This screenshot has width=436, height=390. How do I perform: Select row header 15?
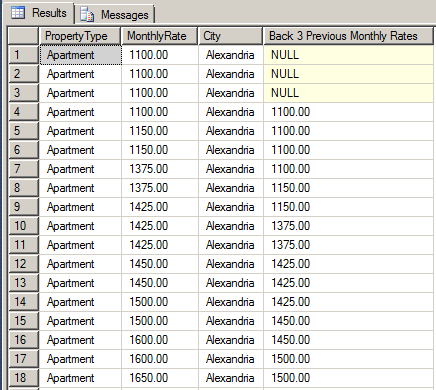tap(23, 321)
